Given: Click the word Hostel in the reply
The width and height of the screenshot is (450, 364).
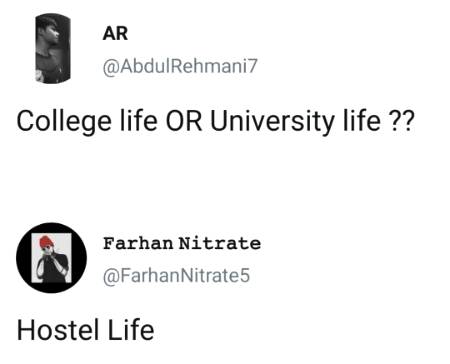Looking at the screenshot, I should tap(55, 330).
